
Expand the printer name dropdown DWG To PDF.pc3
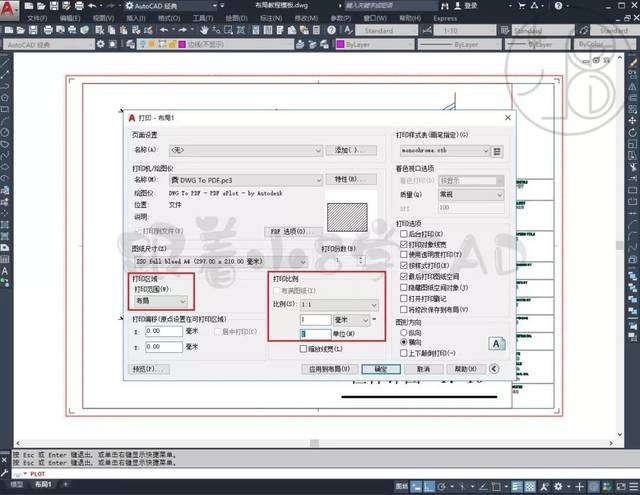tap(245, 179)
